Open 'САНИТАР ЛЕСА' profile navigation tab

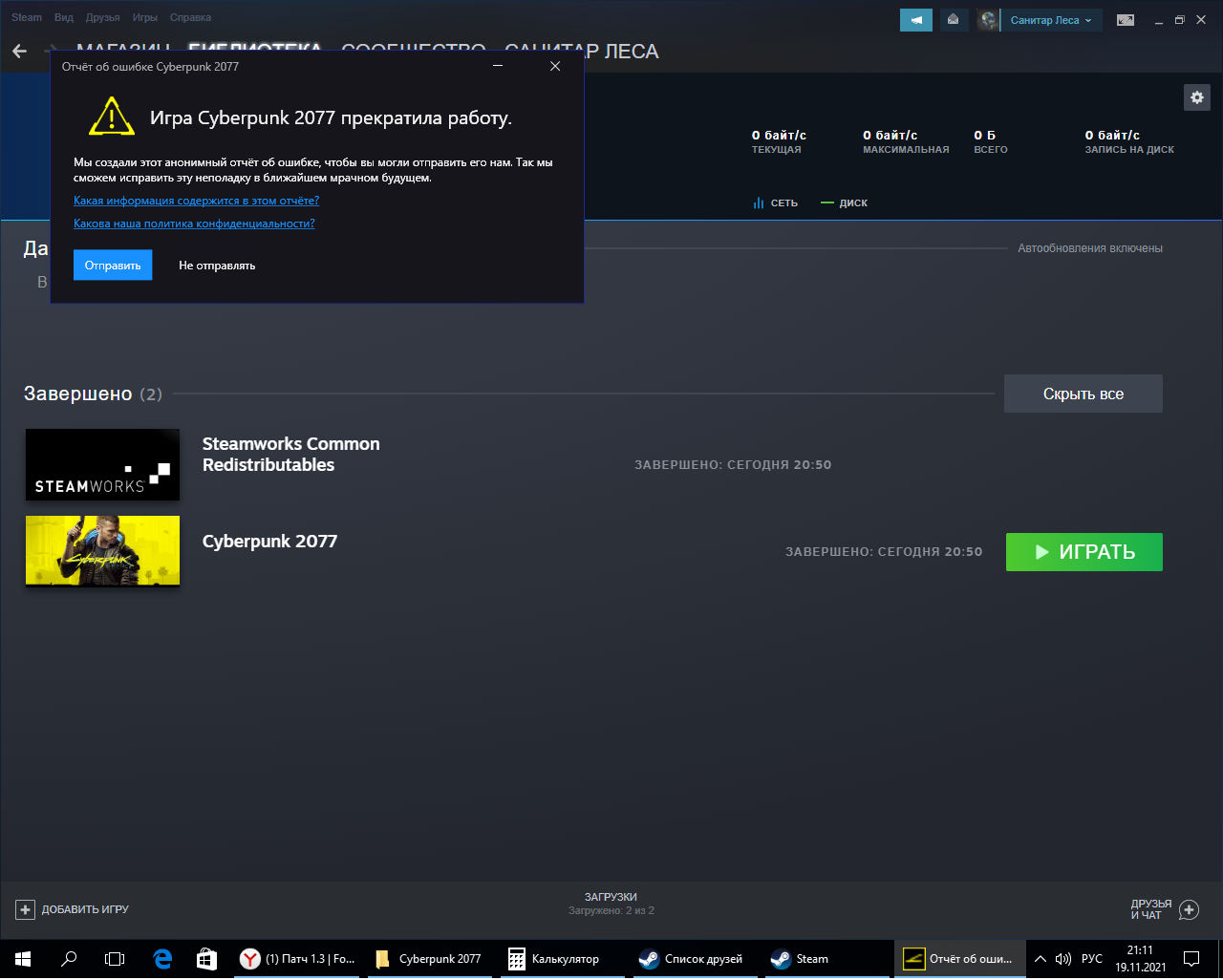(581, 52)
